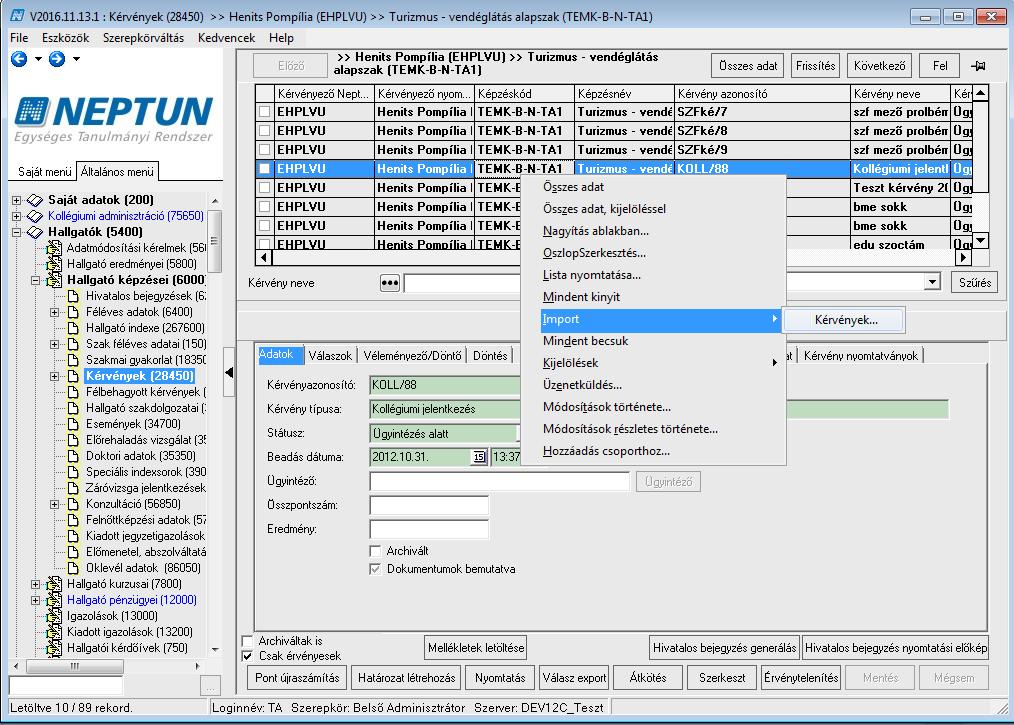Open the Eszközök menu

[65, 38]
